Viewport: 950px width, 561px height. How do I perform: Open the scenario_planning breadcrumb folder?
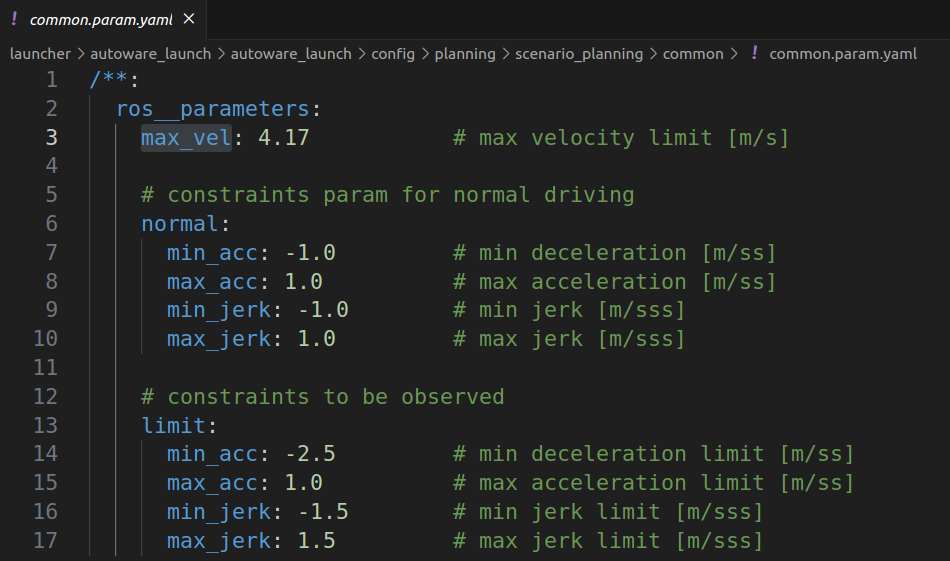click(x=579, y=54)
